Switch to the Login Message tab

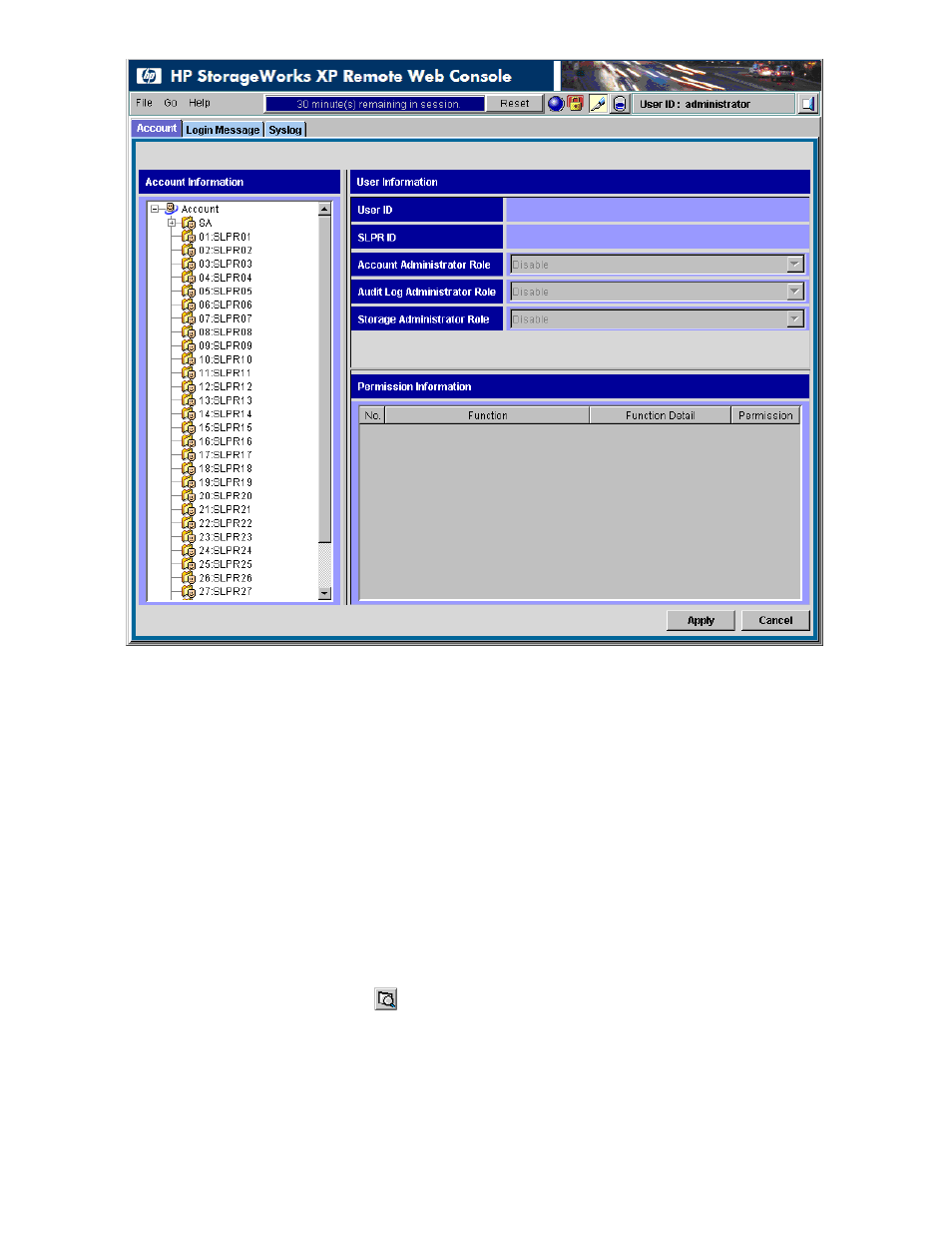point(223,130)
